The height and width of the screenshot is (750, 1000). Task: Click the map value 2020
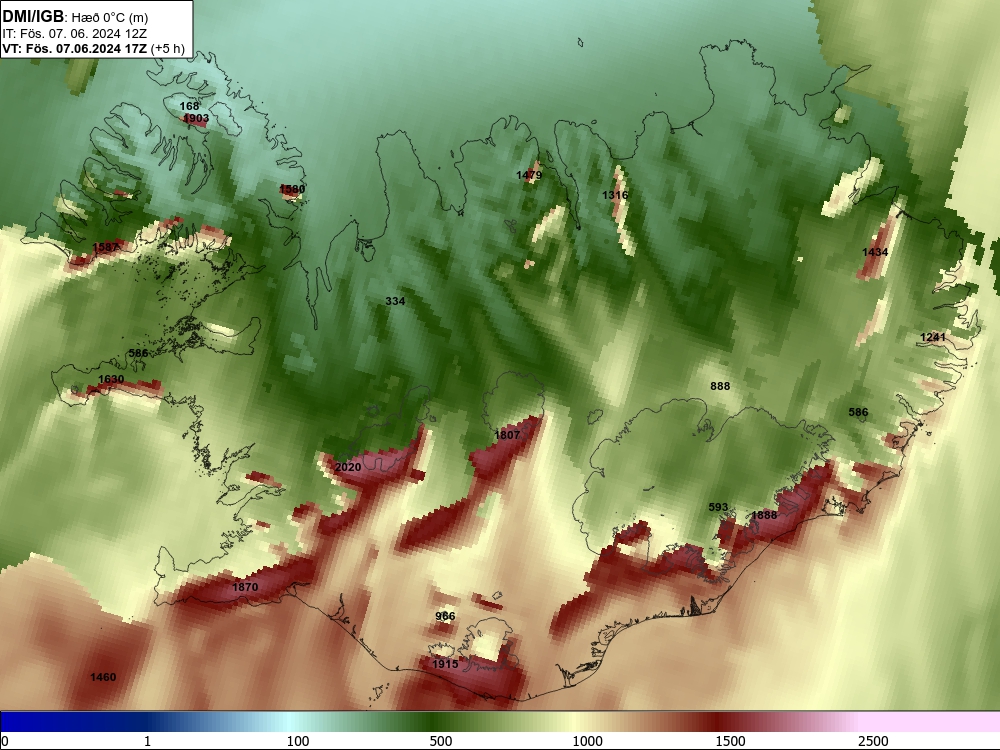coord(348,467)
